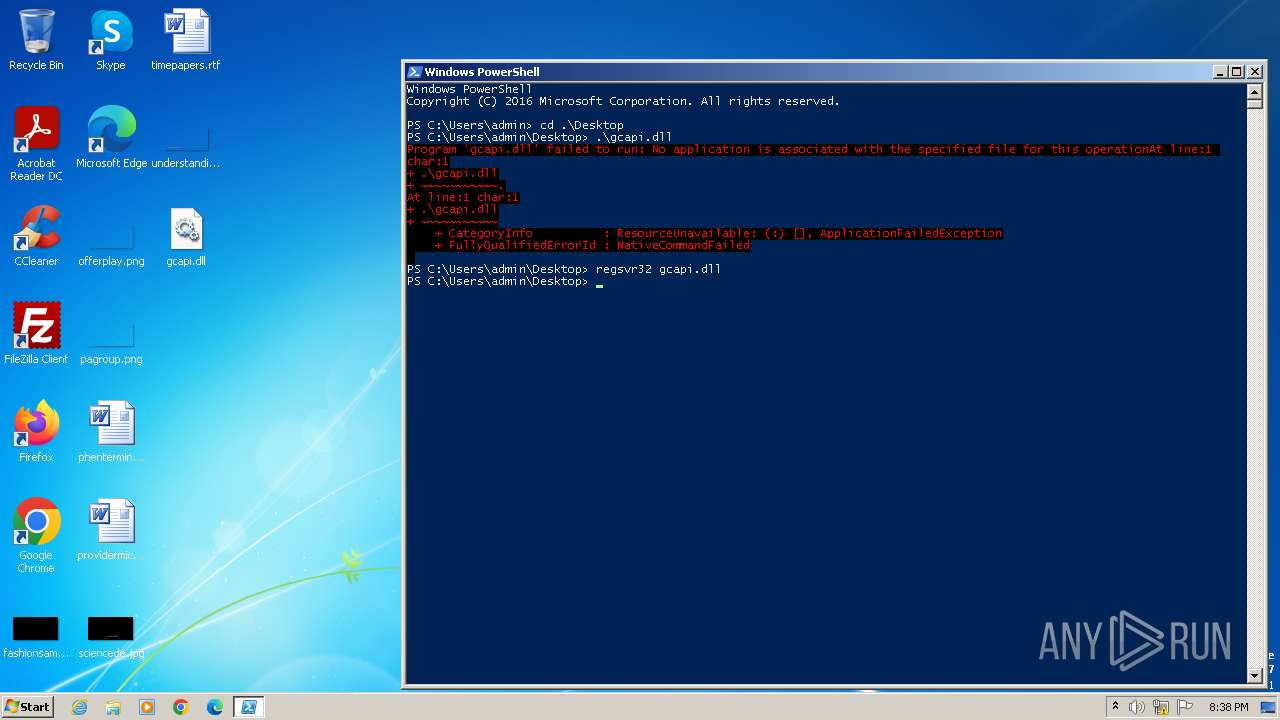Open Windows Explorer from the taskbar

click(113, 707)
